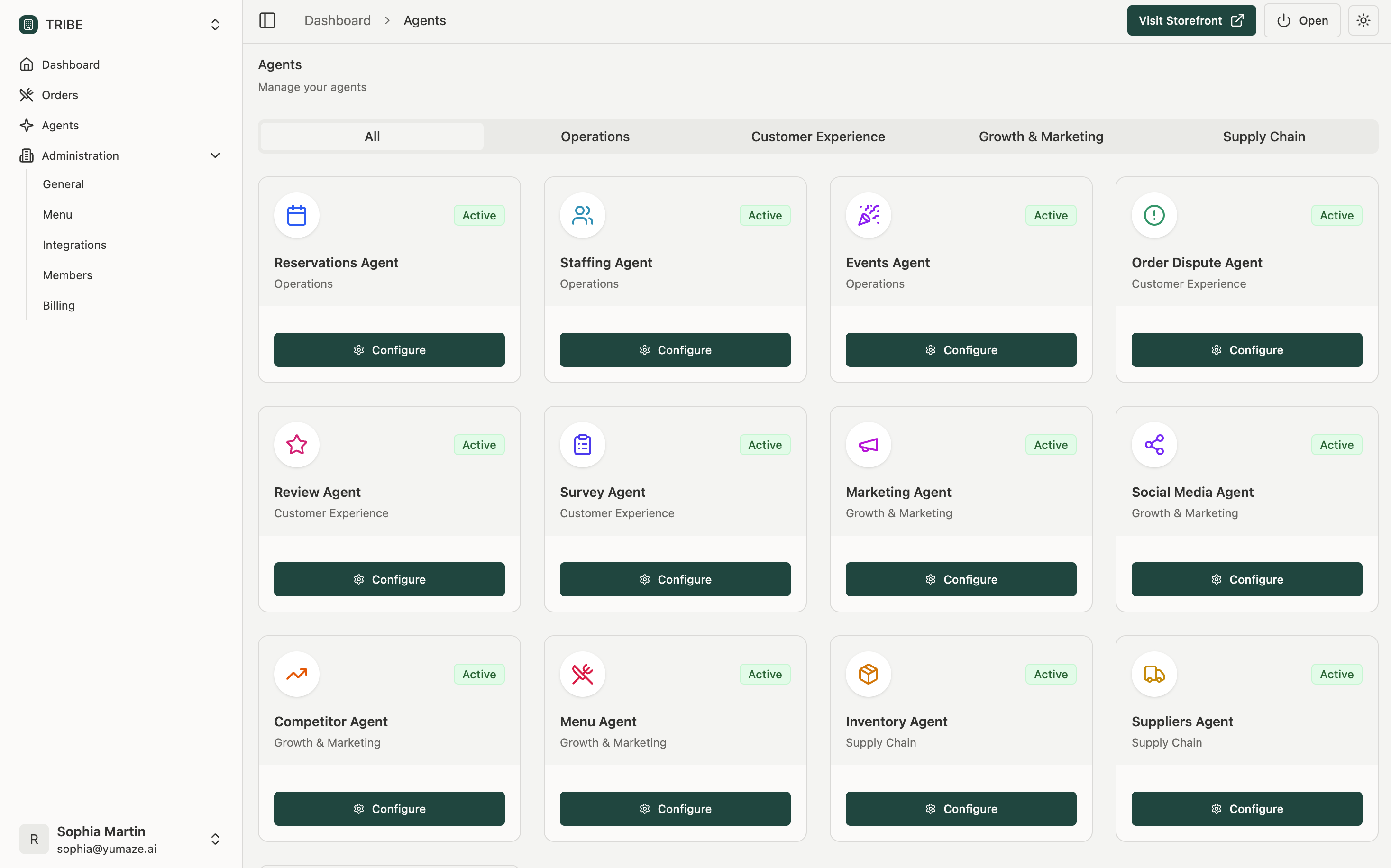Configure the Order Dispute Agent
The width and height of the screenshot is (1391, 868).
click(x=1246, y=349)
